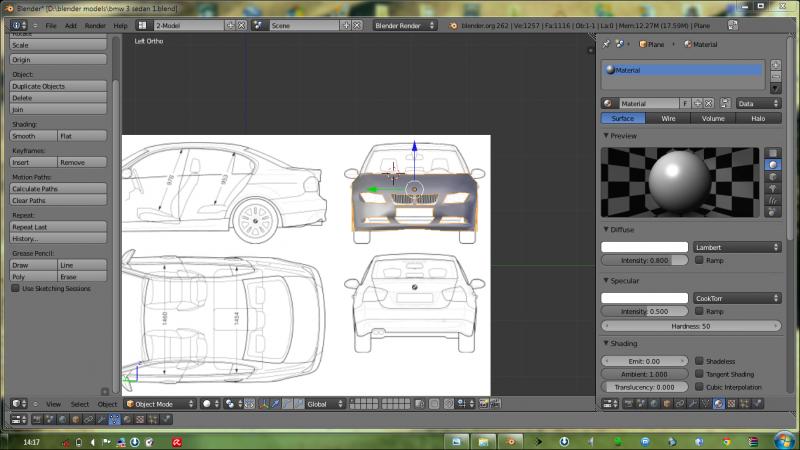
Task: Pin the properties context with the pin icon
Action: click(x=607, y=44)
